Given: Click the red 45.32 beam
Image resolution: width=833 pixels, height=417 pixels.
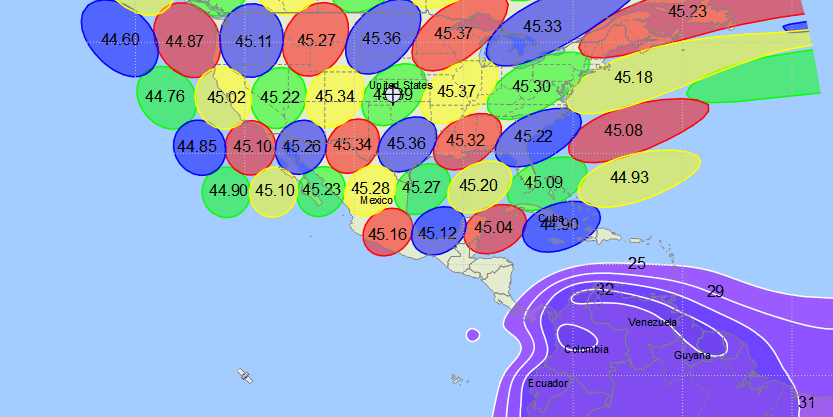Looking at the screenshot, I should (466, 141).
